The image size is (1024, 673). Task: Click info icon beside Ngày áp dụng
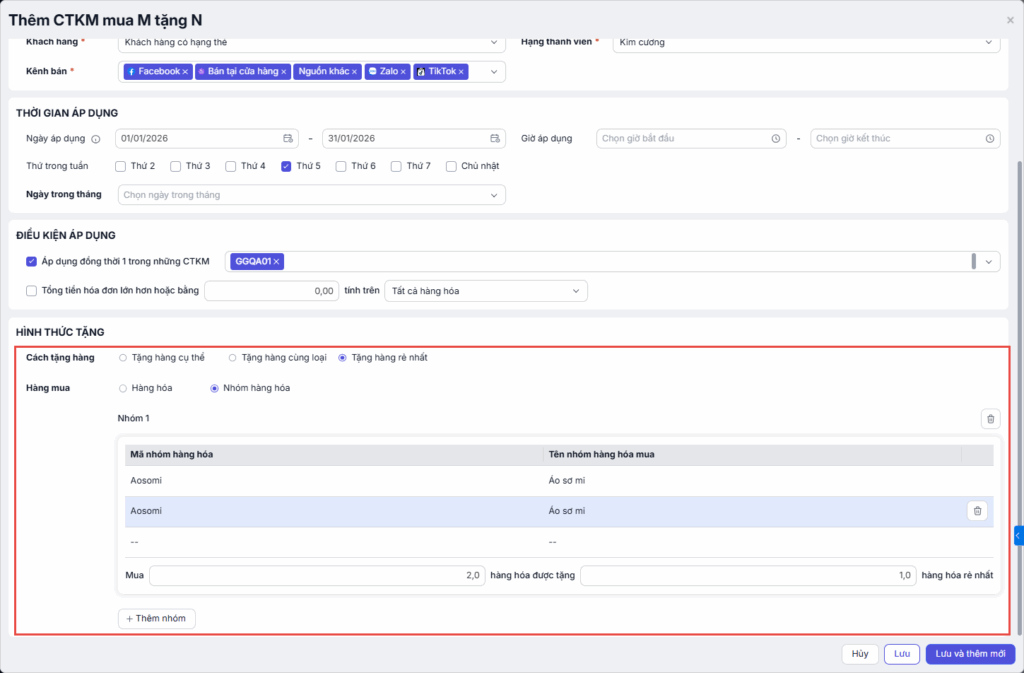(96, 139)
